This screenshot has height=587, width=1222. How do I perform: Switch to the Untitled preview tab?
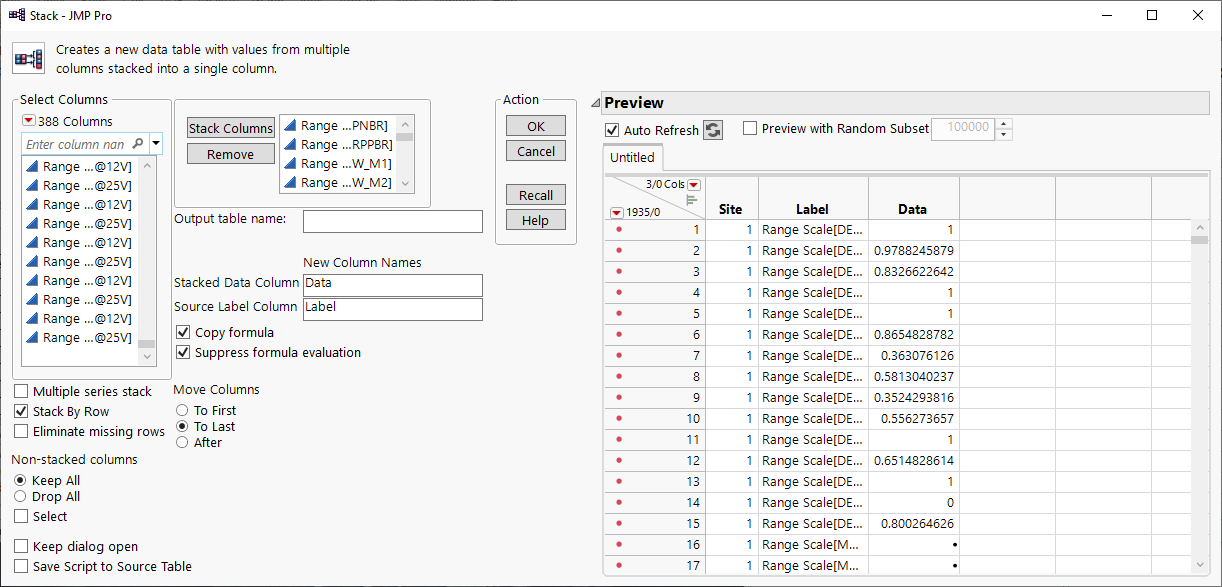point(632,157)
